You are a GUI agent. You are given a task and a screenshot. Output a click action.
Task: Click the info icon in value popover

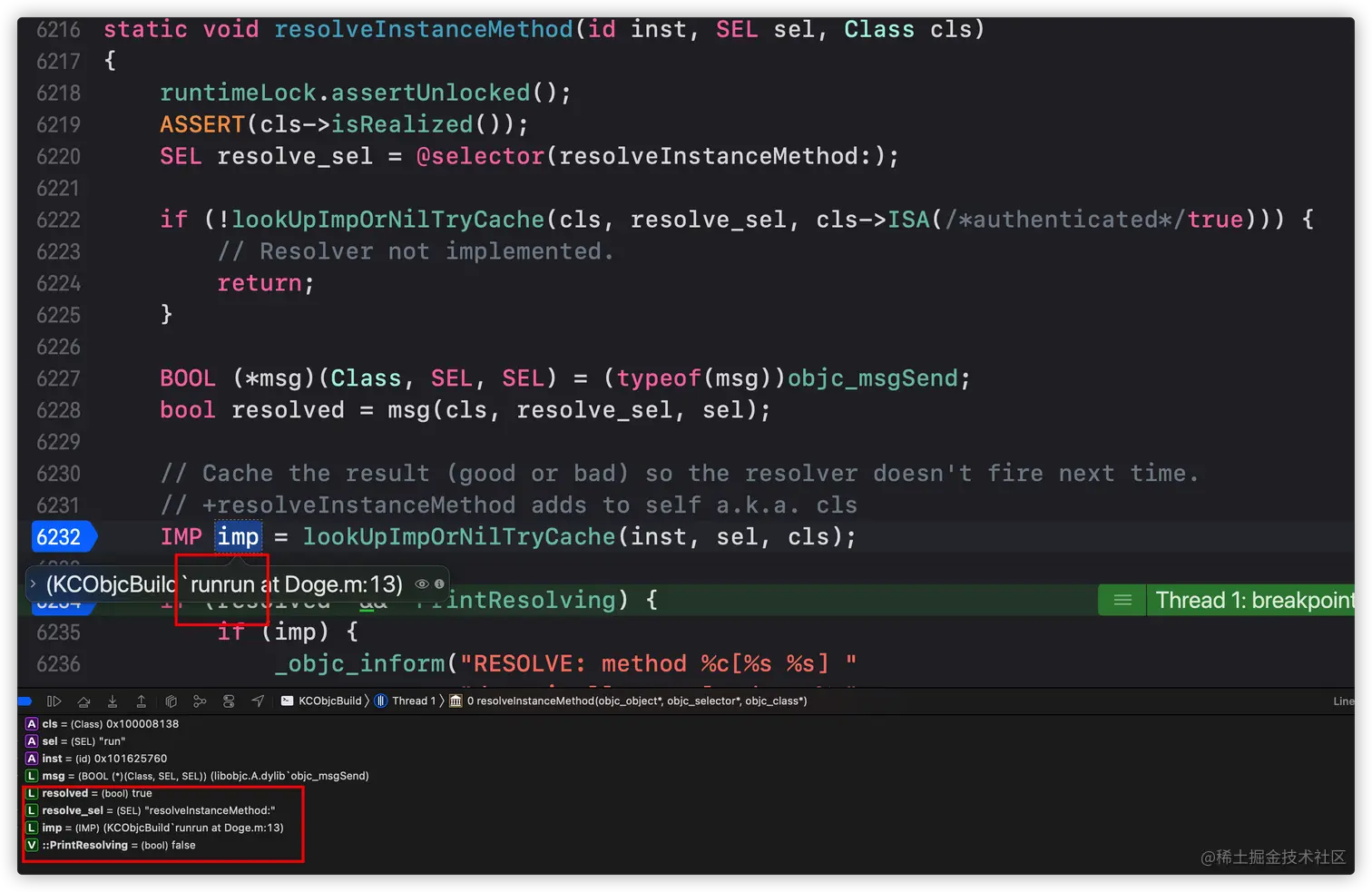tap(439, 584)
